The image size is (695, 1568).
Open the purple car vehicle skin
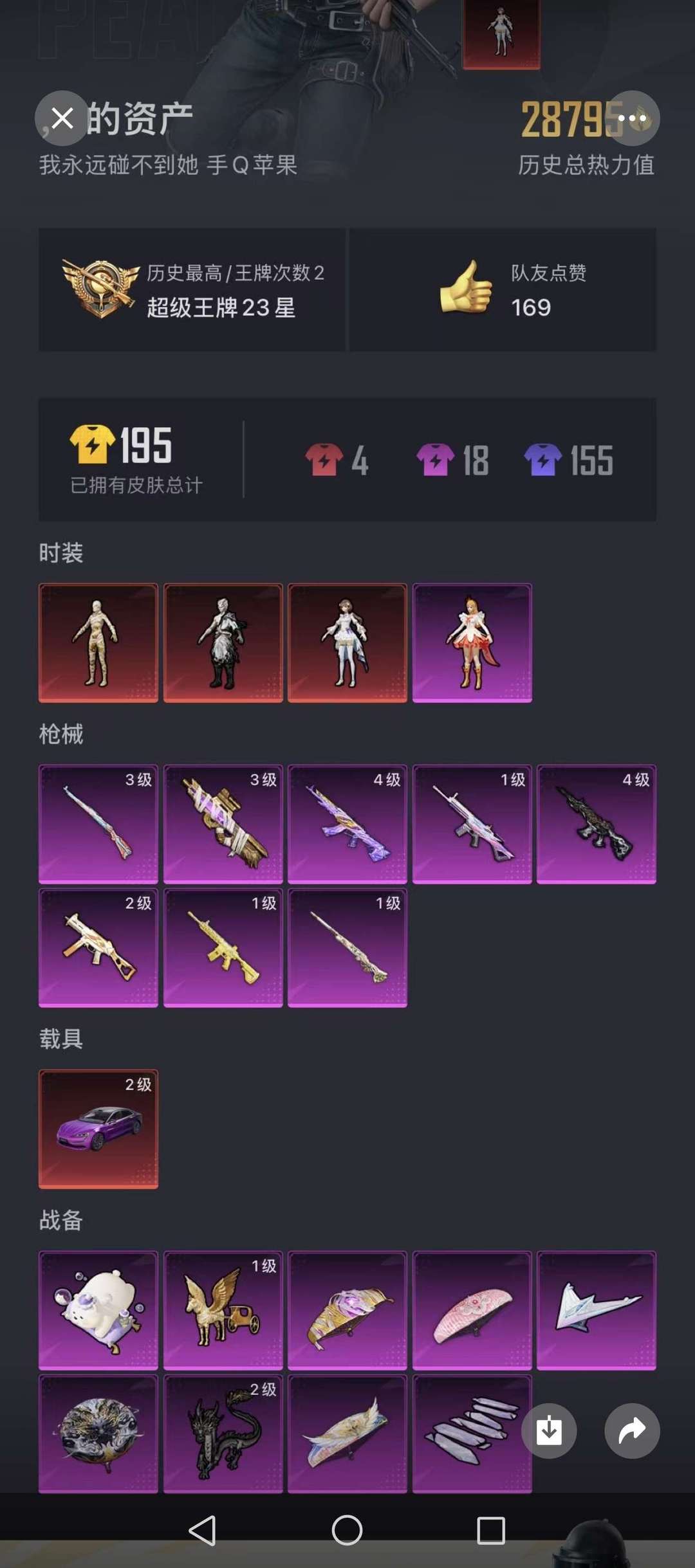pyautogui.click(x=98, y=1129)
